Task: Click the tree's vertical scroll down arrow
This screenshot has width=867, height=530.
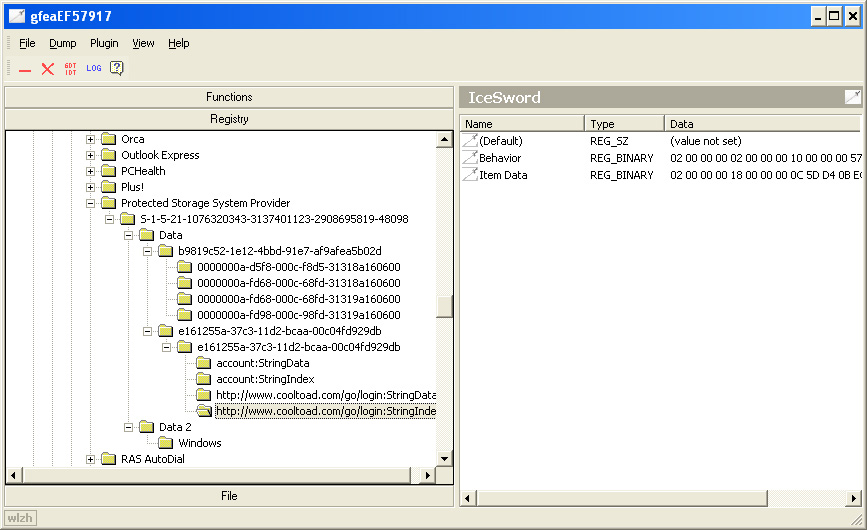Action: 445,459
